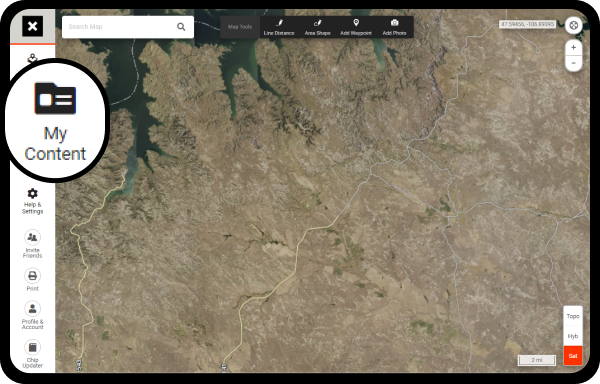Image resolution: width=600 pixels, height=384 pixels.
Task: Click the Map Tools tab
Action: 240,27
